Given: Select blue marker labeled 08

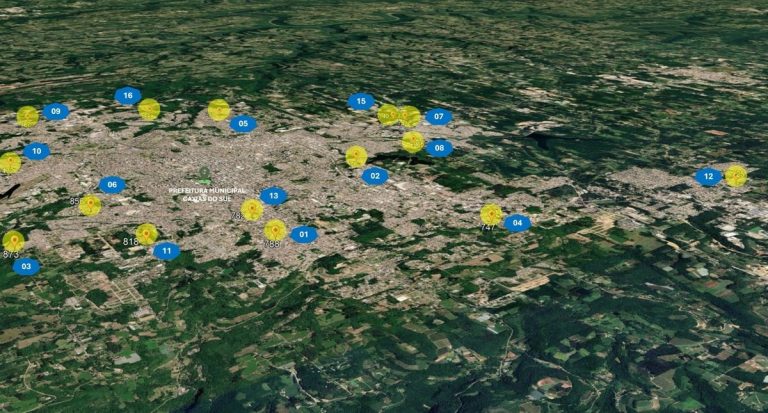Looking at the screenshot, I should 438,148.
